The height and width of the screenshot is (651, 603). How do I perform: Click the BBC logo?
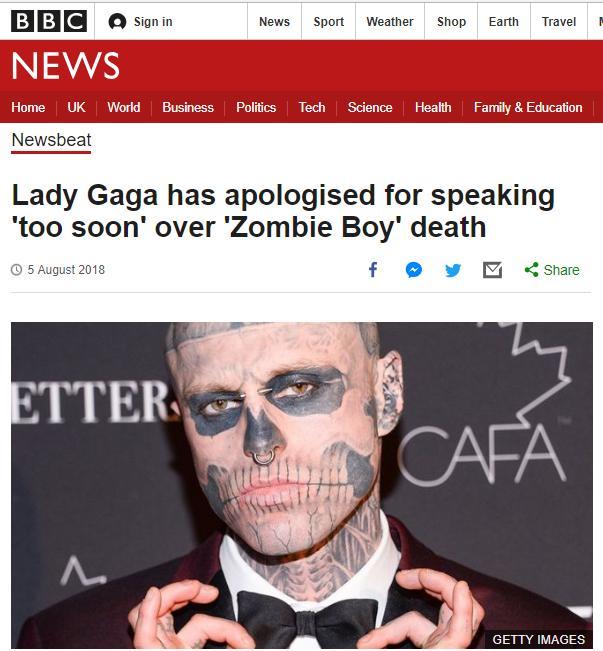pyautogui.click(x=49, y=21)
